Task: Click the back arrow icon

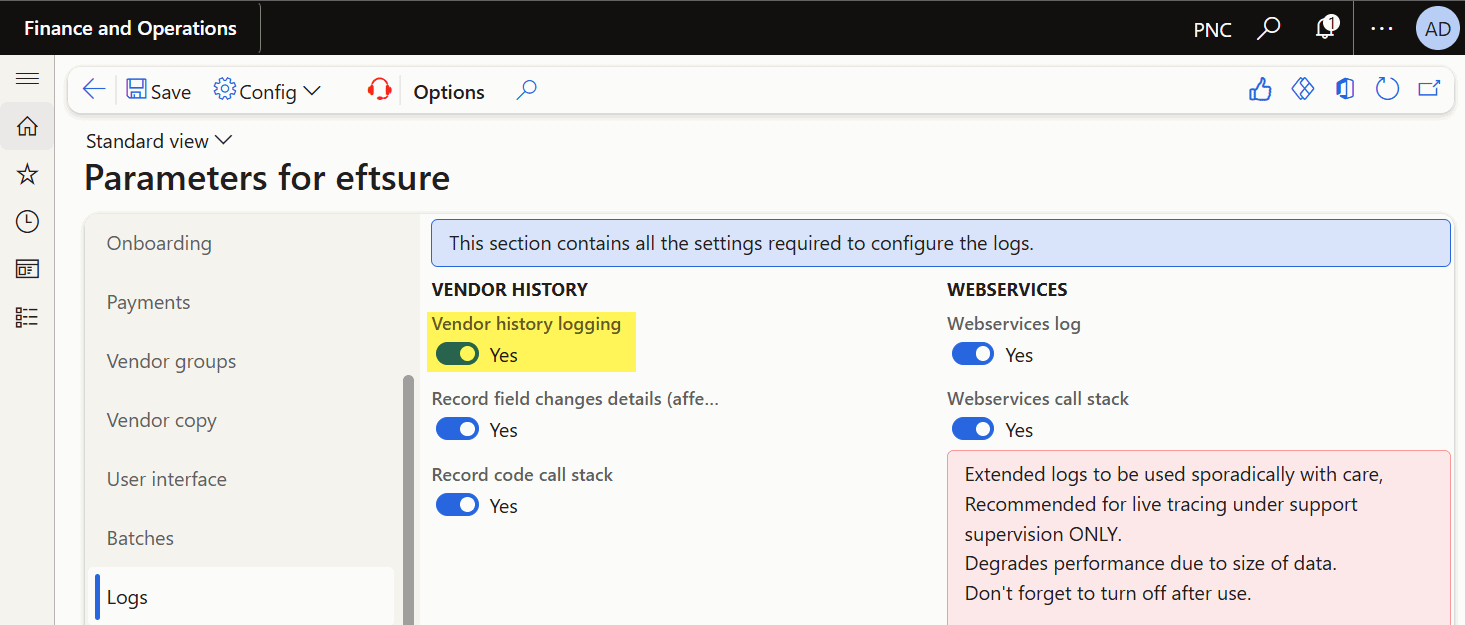Action: [x=93, y=90]
